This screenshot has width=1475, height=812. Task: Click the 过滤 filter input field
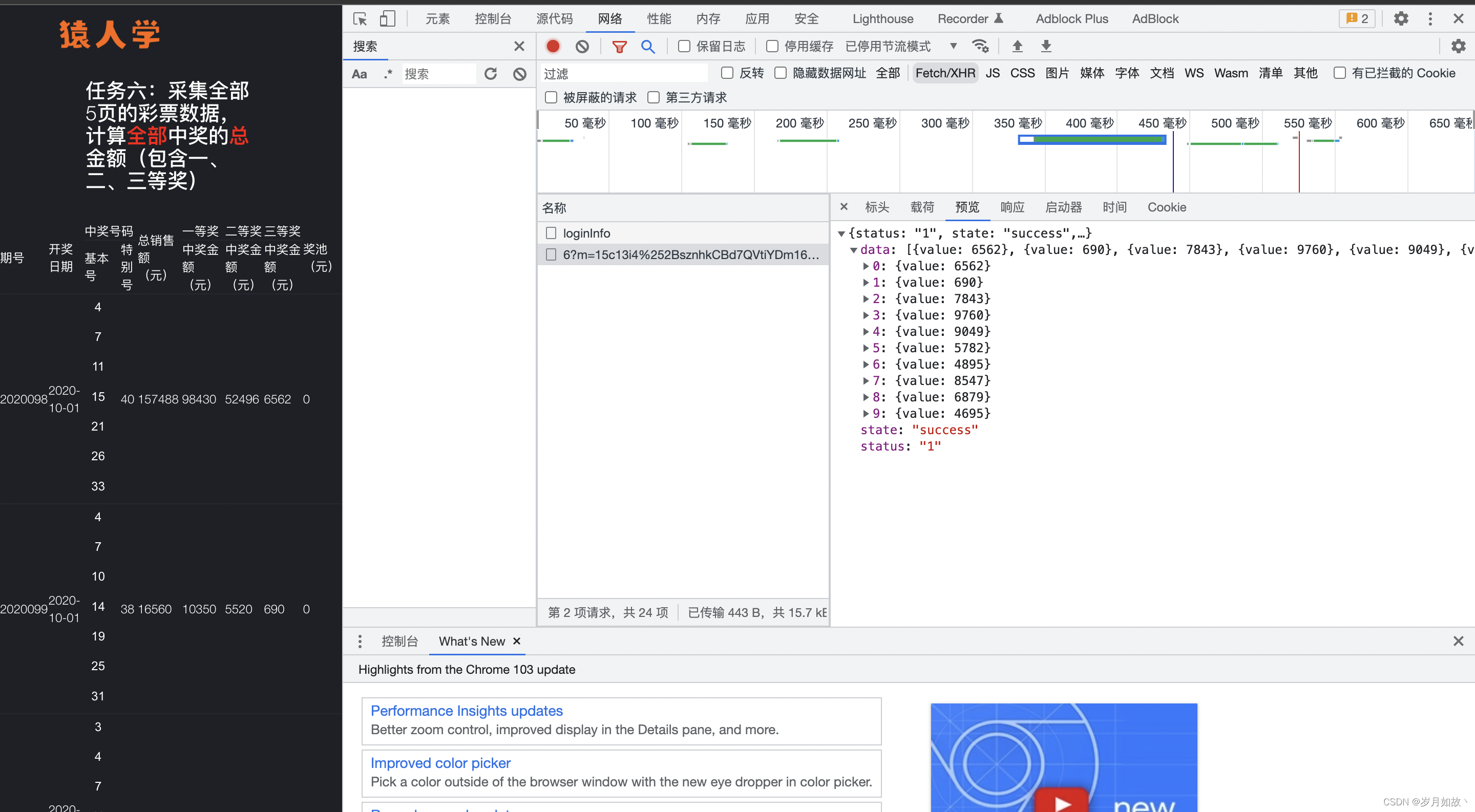pyautogui.click(x=624, y=74)
